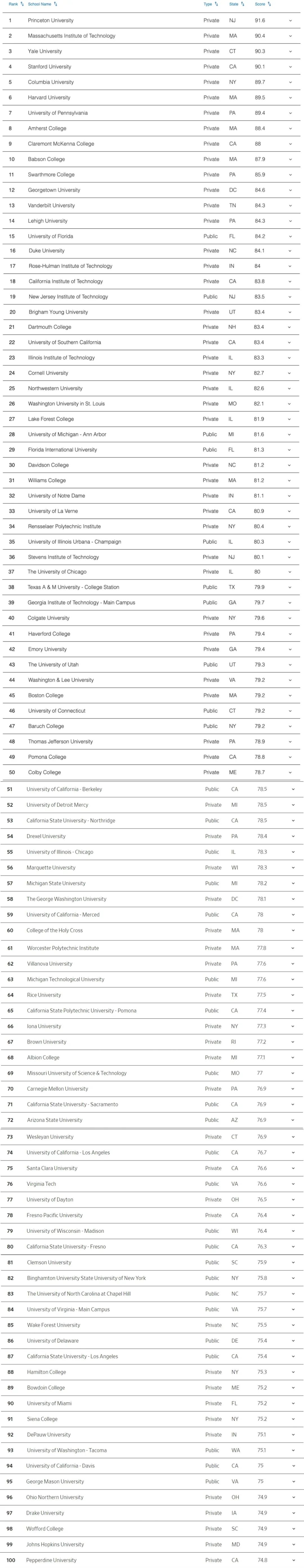Expand the Duke University row

click(x=290, y=251)
